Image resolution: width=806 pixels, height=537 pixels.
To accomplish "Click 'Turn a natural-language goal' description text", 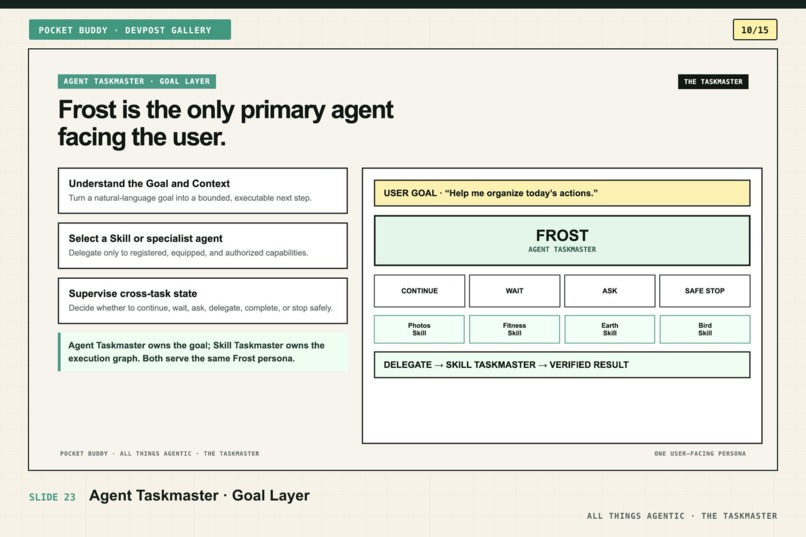I will 190,198.
